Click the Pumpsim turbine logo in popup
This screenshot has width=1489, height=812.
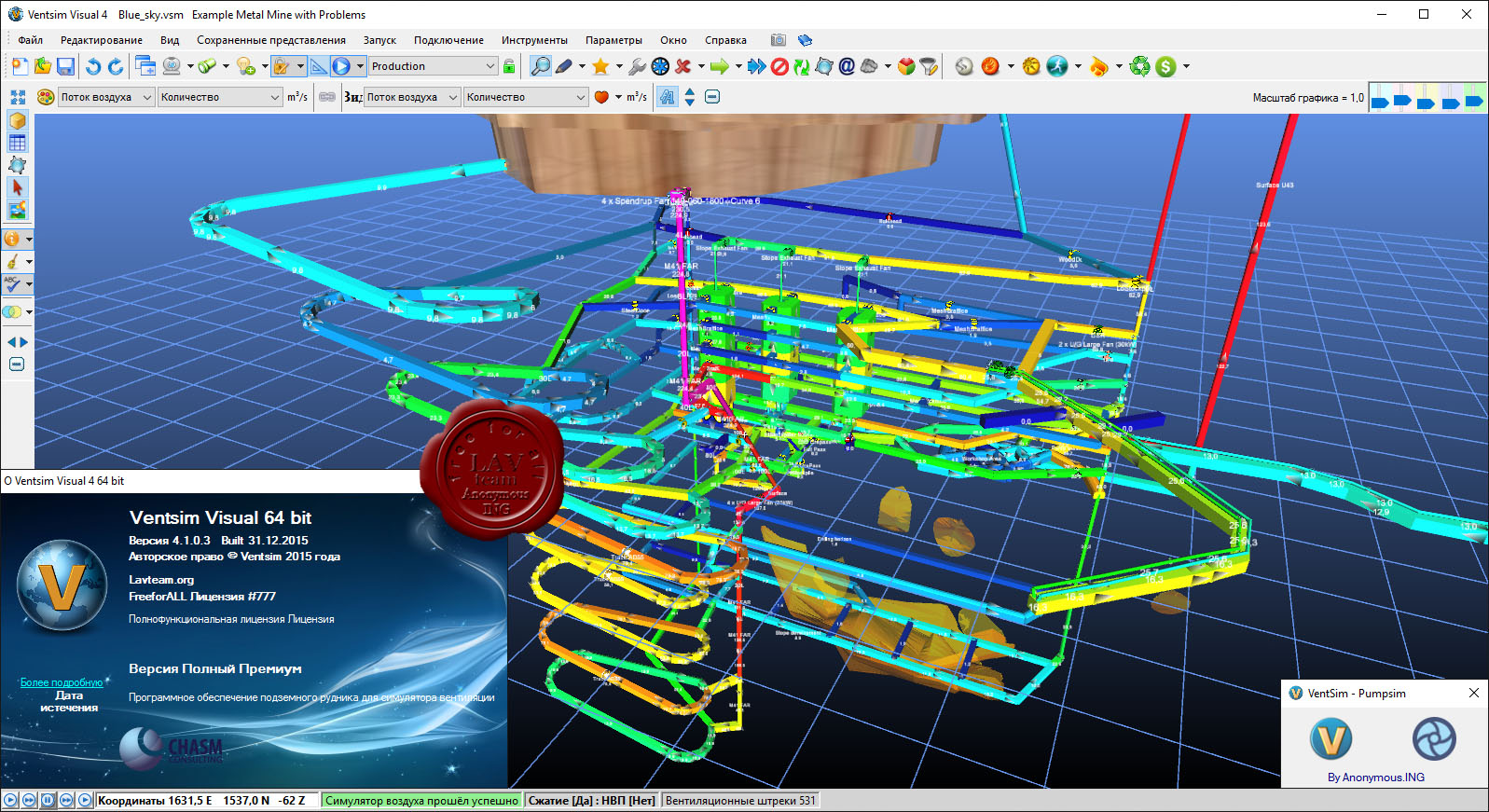pos(1434,739)
